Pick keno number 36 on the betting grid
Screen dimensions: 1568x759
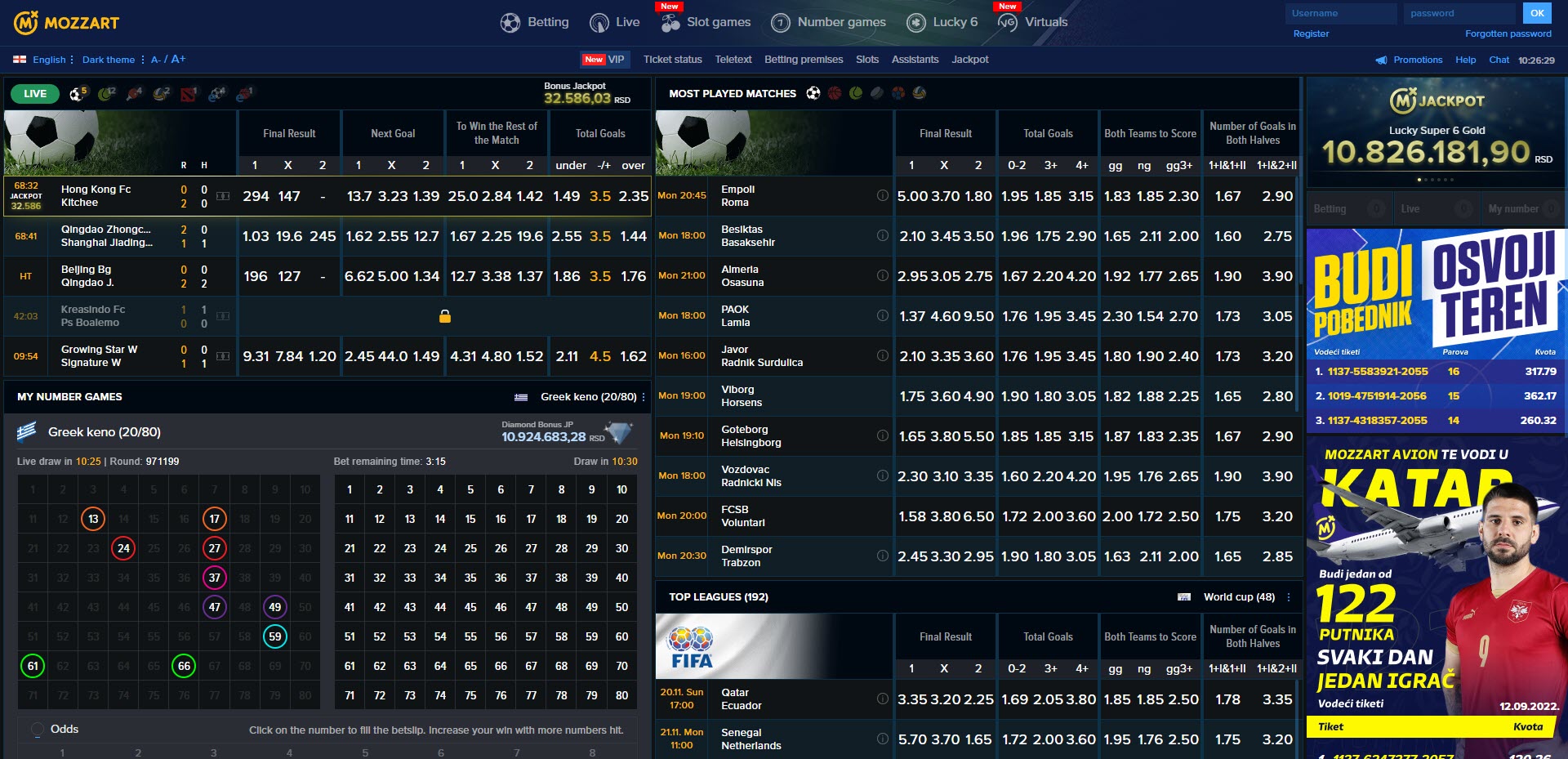pyautogui.click(x=501, y=578)
